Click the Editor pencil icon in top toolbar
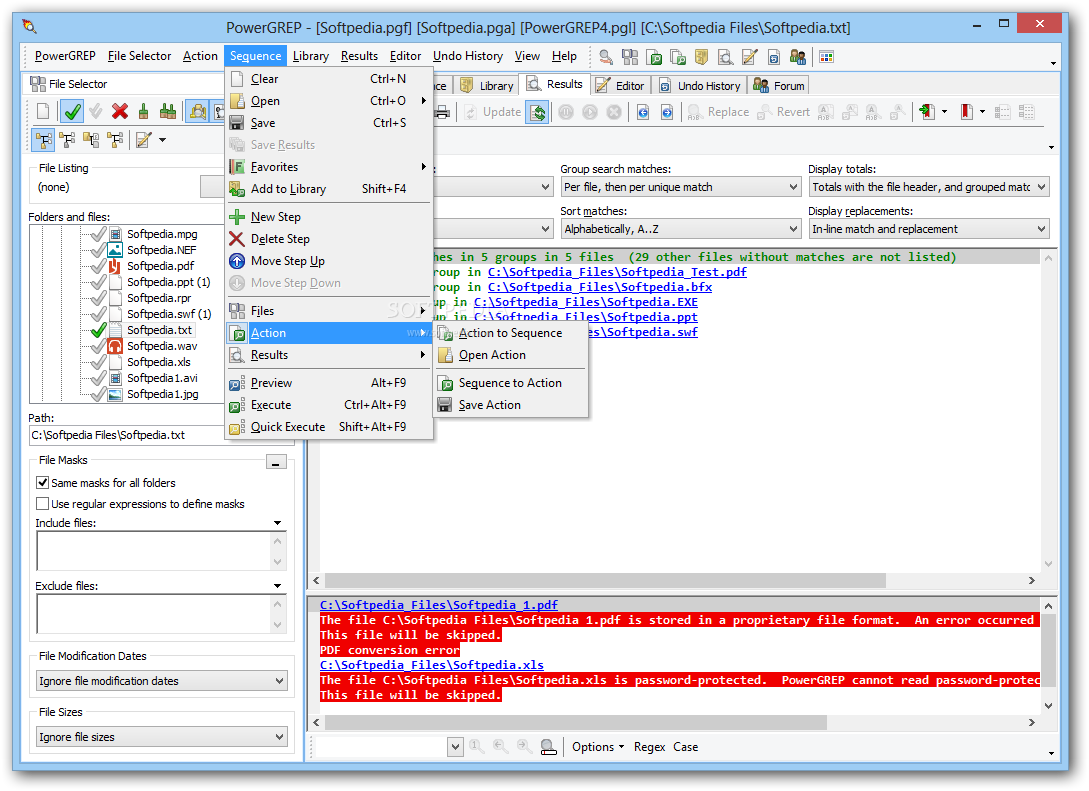 tap(749, 57)
